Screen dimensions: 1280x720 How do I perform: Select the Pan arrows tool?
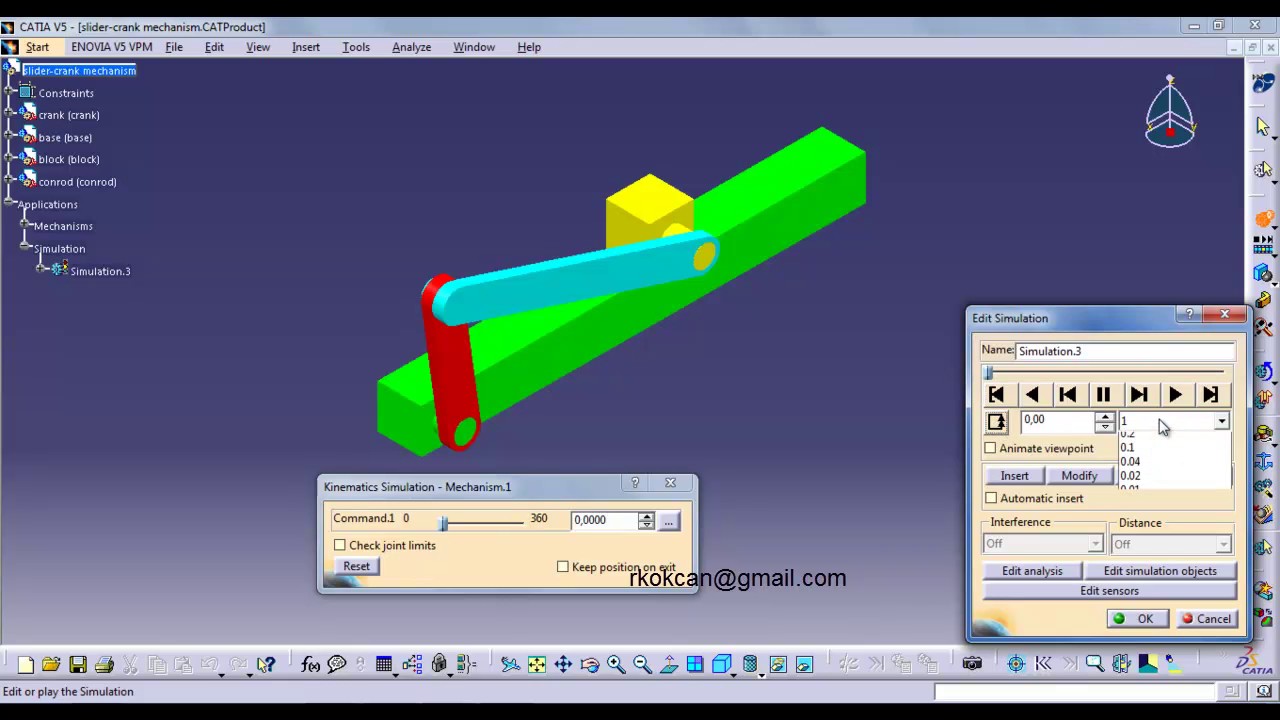[x=563, y=664]
